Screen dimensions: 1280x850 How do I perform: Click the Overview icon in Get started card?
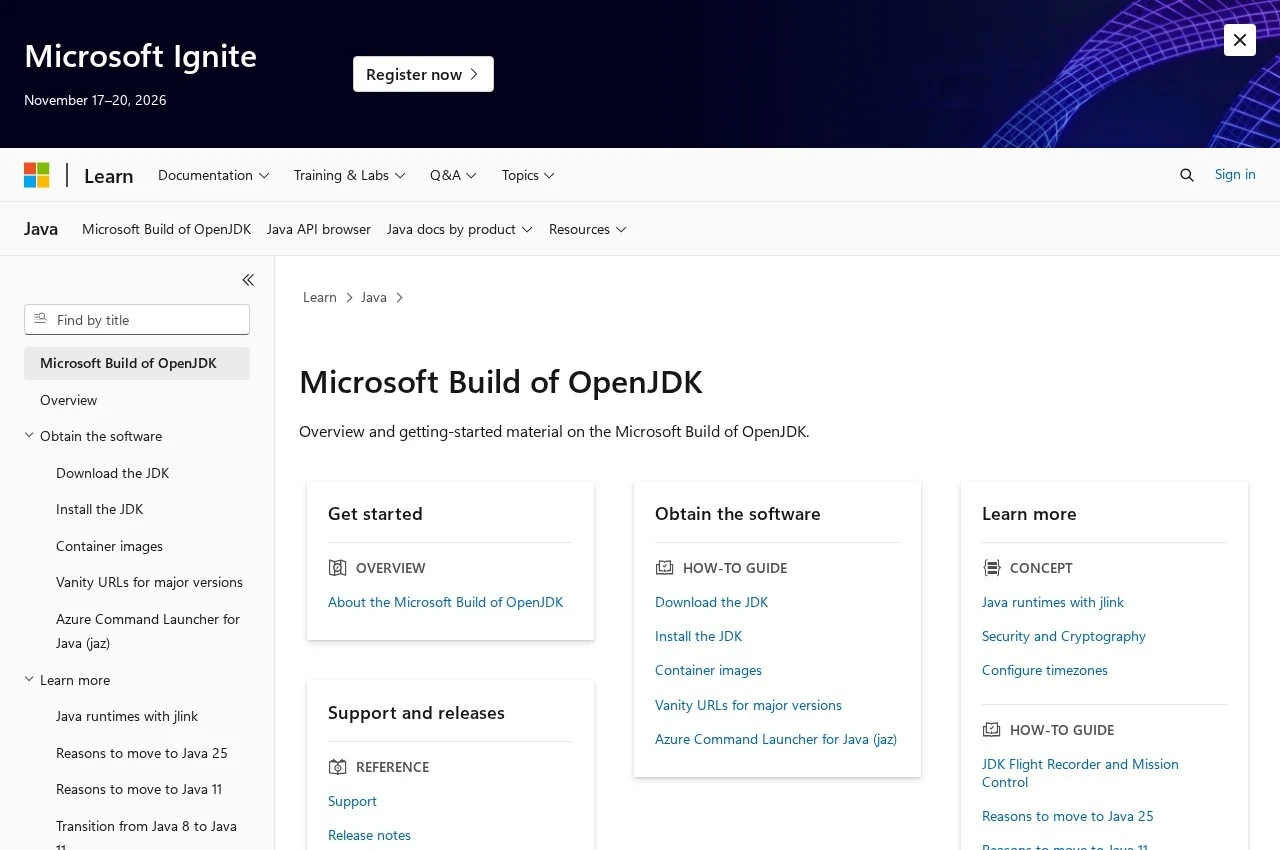click(x=337, y=568)
